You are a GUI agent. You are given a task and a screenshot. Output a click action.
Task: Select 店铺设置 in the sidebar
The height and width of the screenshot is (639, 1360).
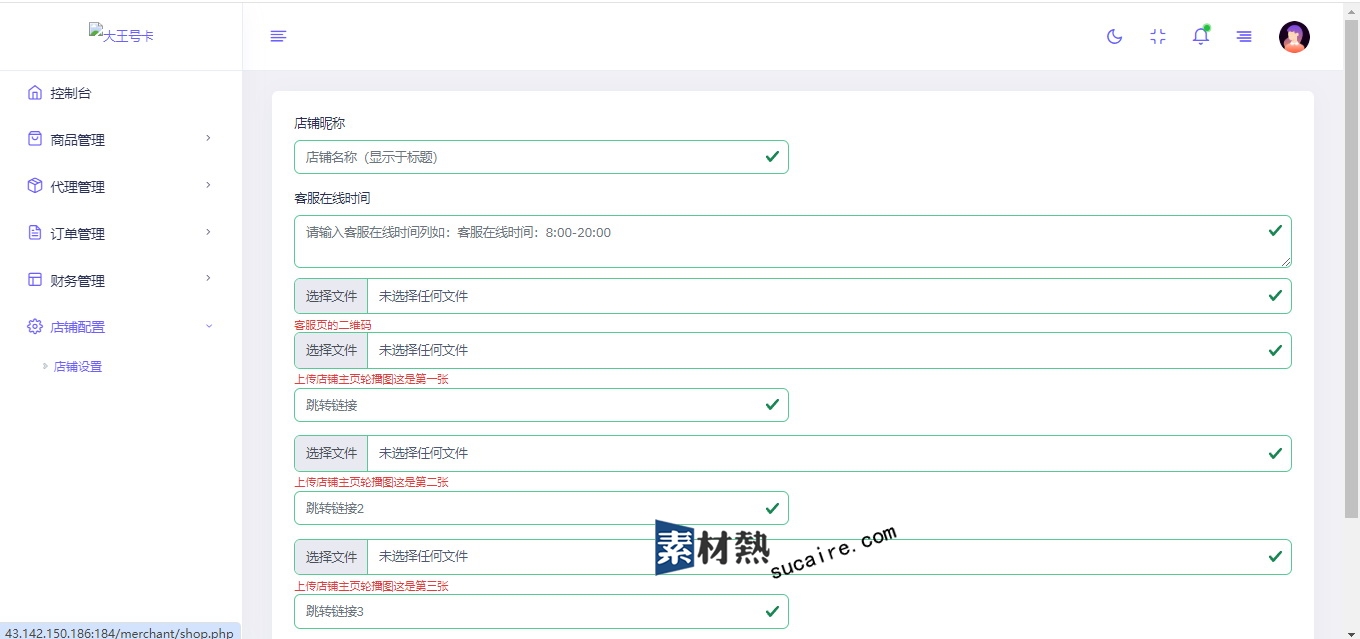[x=78, y=367]
